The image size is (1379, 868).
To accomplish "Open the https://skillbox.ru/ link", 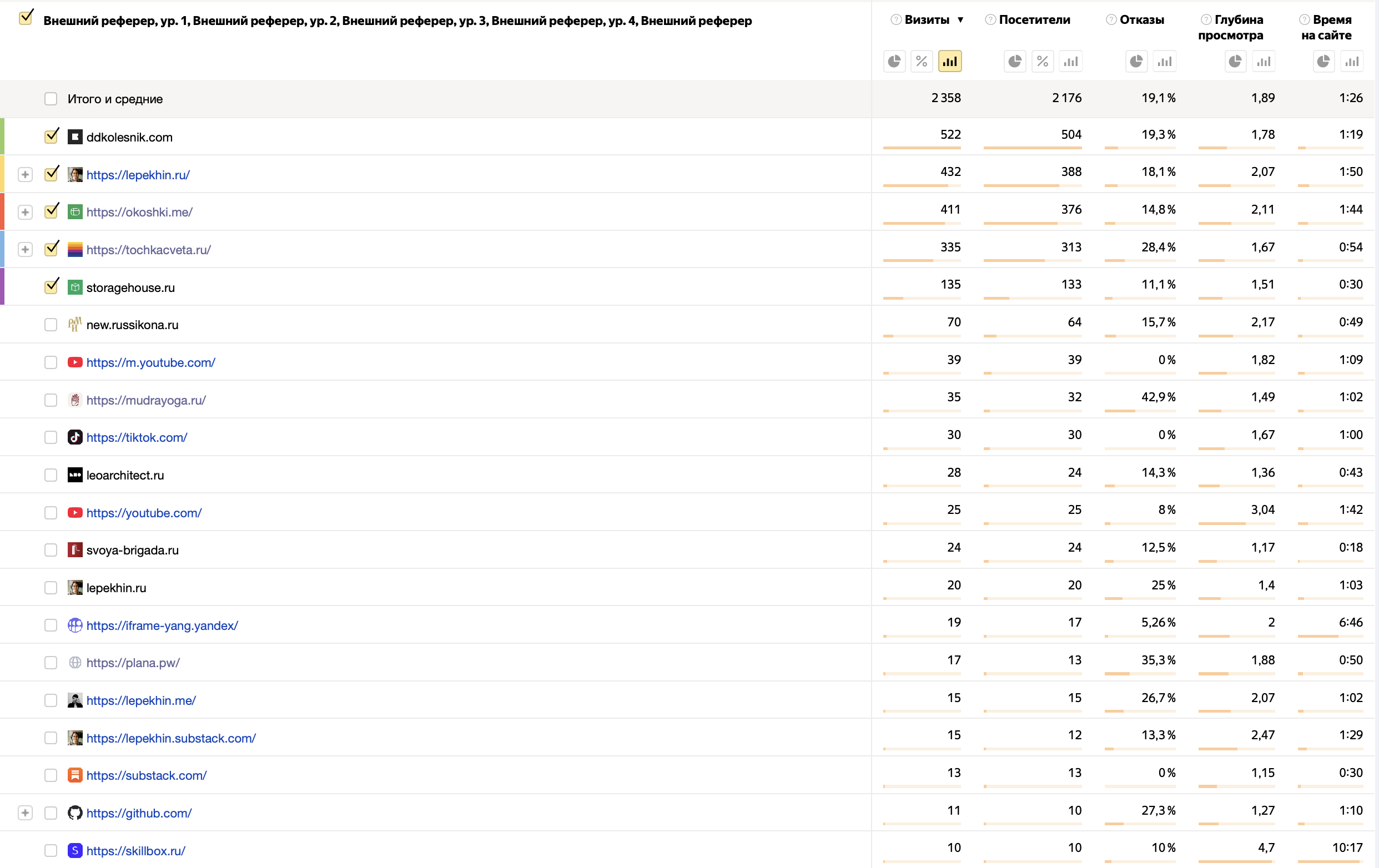I will (135, 850).
